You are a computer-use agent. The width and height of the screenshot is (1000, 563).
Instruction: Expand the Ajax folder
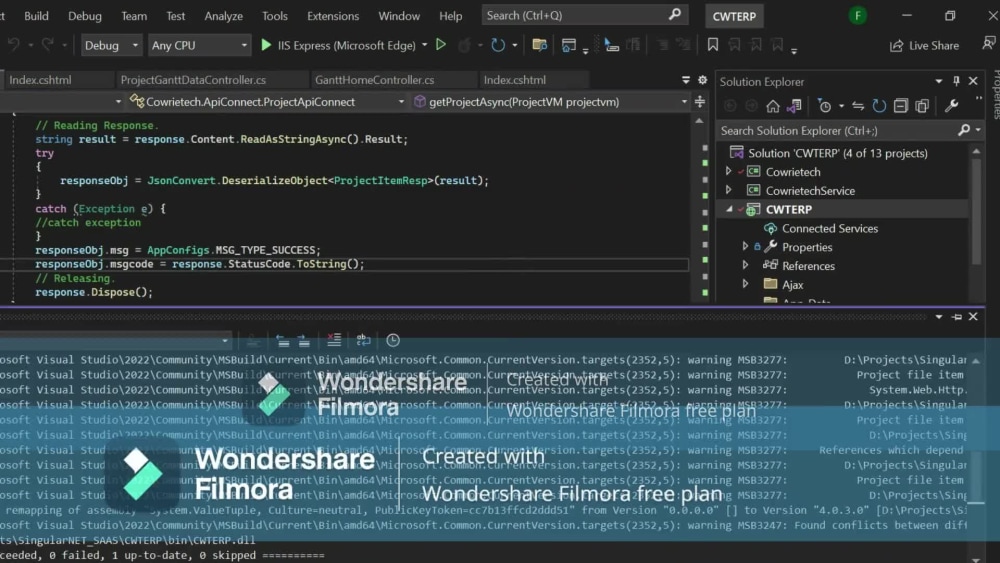point(745,284)
